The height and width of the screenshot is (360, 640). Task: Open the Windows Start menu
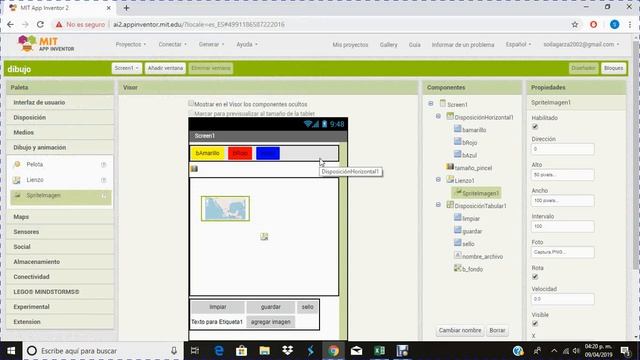[11, 351]
